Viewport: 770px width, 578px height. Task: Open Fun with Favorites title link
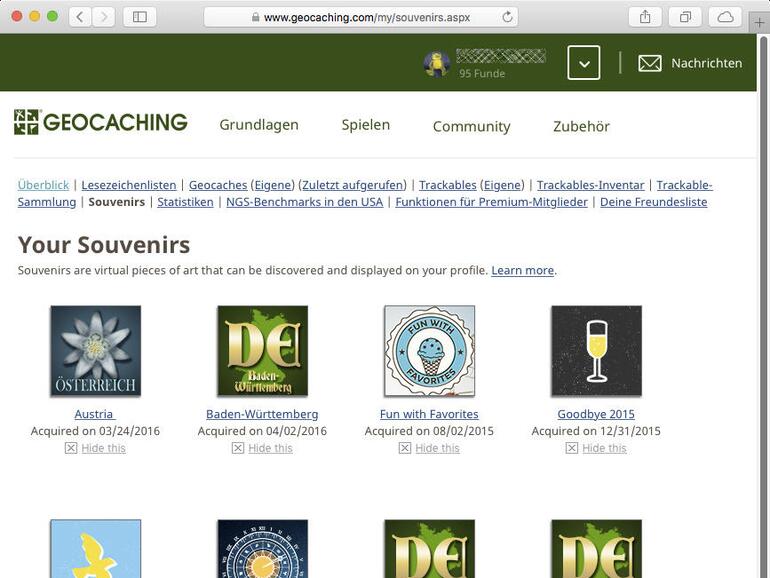point(429,414)
